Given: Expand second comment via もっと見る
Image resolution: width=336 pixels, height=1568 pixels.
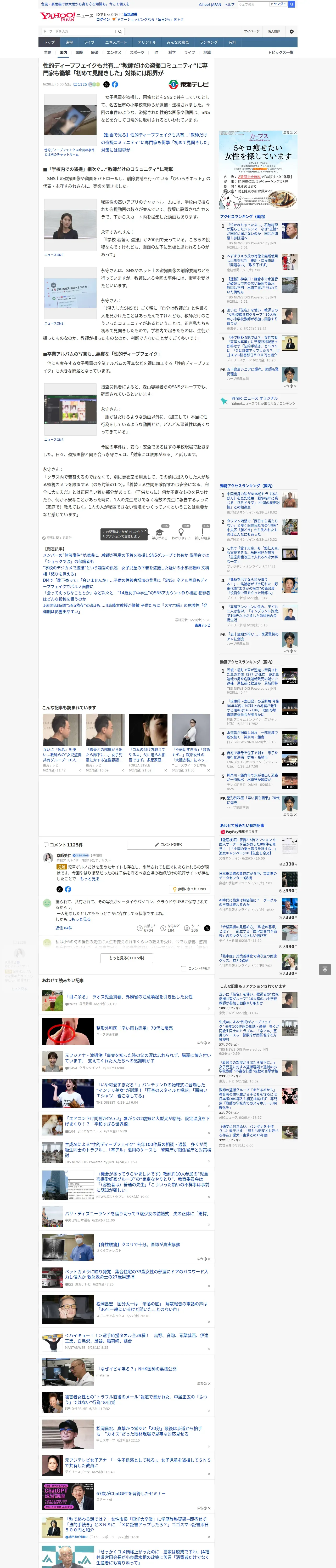Looking at the screenshot, I should [x=82, y=919].
